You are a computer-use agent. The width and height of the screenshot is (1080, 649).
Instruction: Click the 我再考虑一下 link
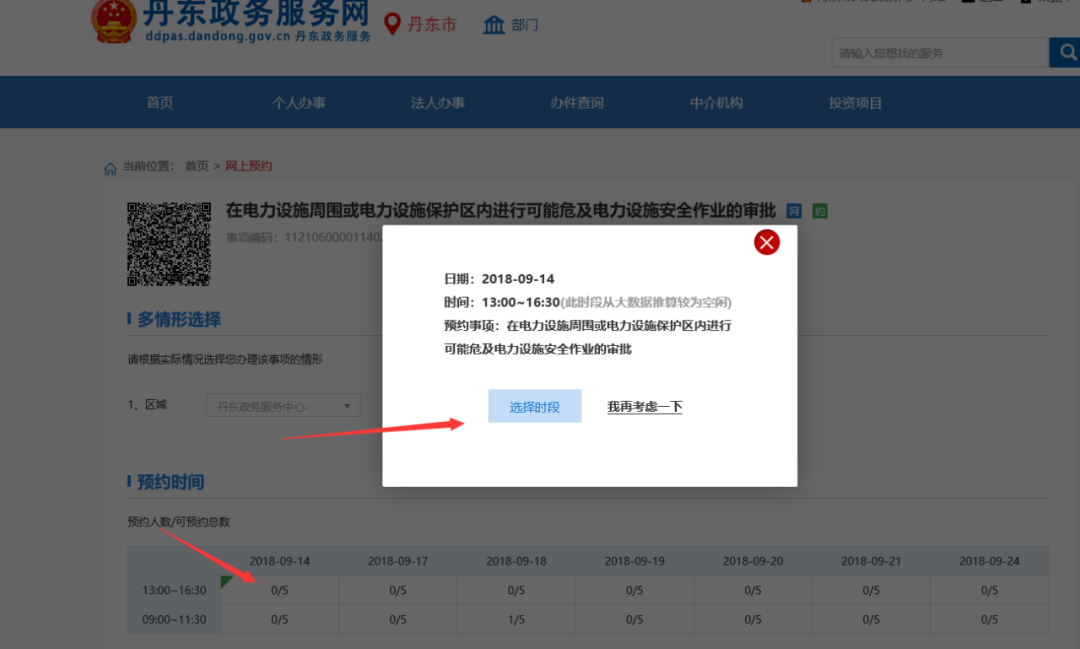click(644, 406)
